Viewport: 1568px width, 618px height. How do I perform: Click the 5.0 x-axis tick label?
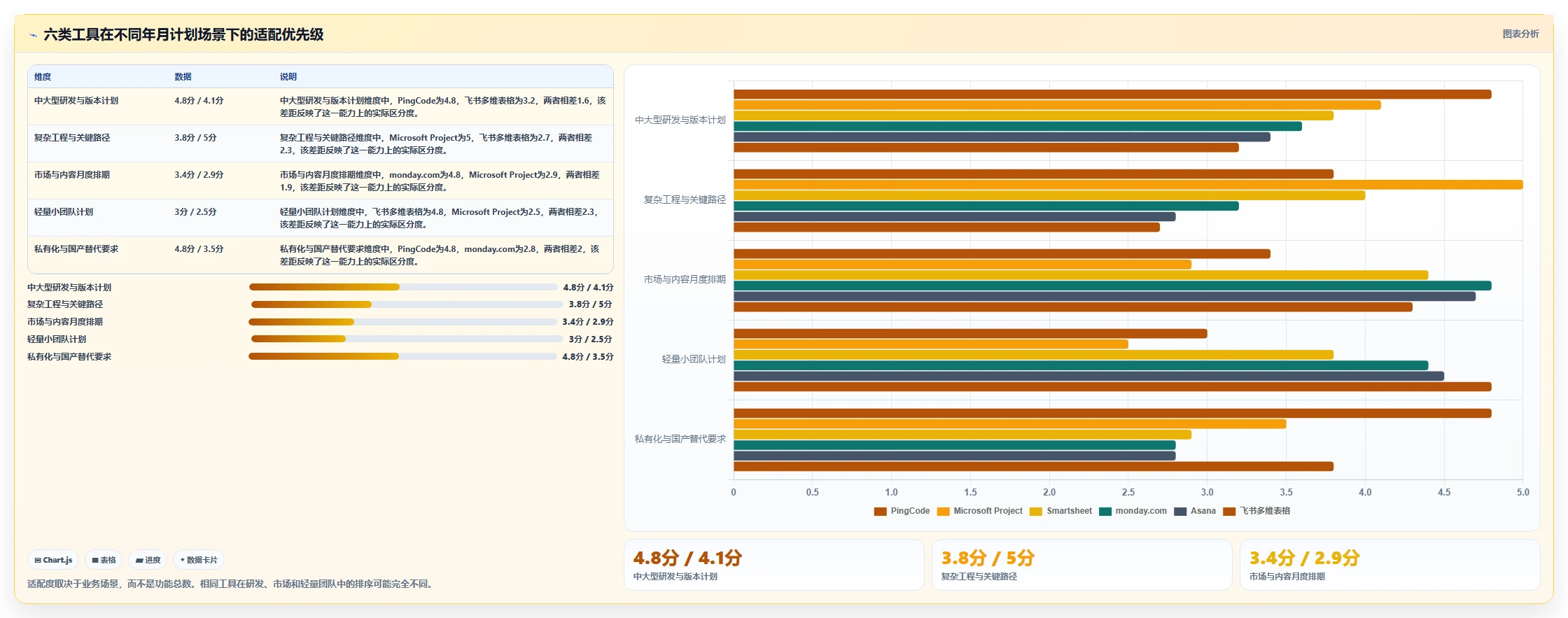1522,493
